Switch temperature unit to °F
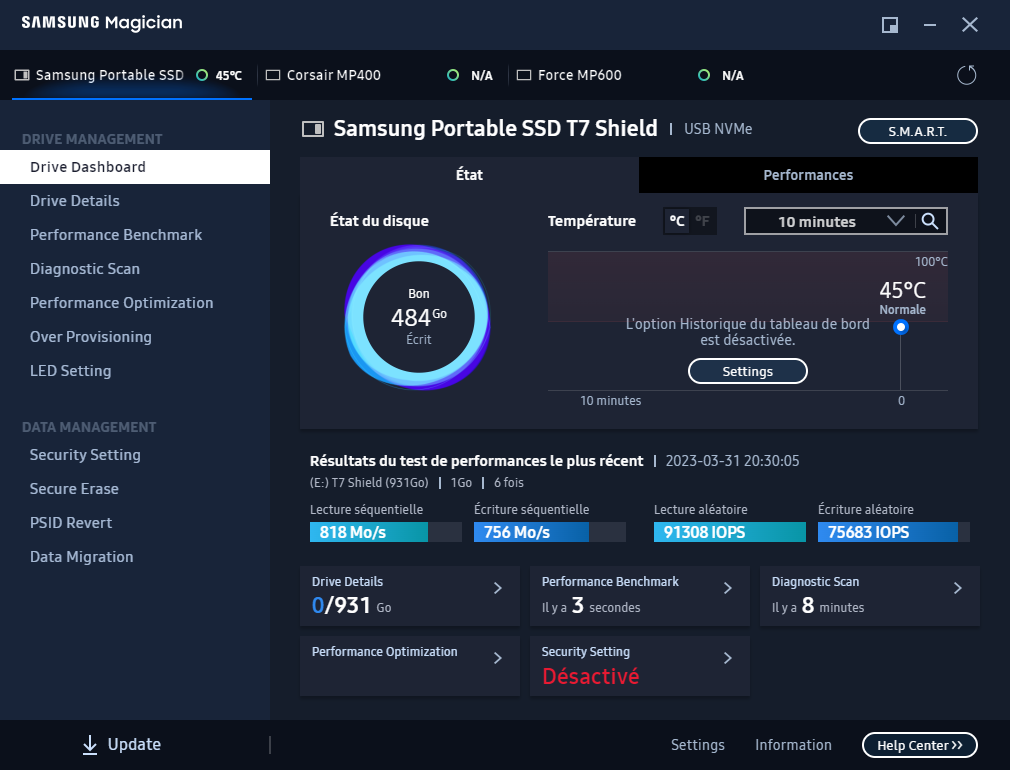The height and width of the screenshot is (770, 1010). [x=703, y=221]
